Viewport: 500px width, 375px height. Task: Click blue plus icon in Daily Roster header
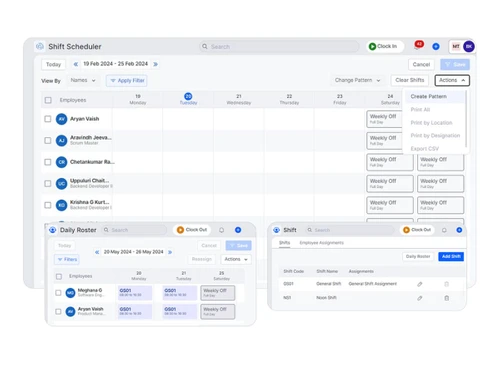238,230
